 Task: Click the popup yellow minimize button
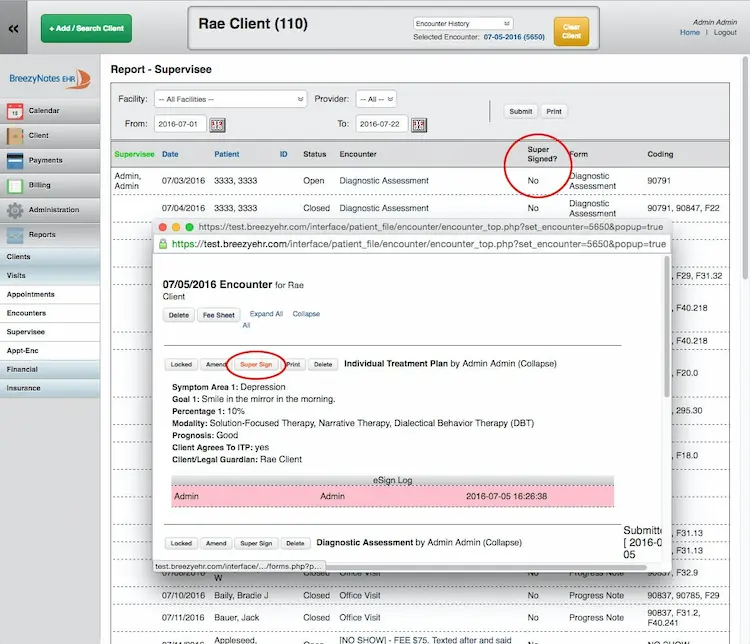[176, 227]
